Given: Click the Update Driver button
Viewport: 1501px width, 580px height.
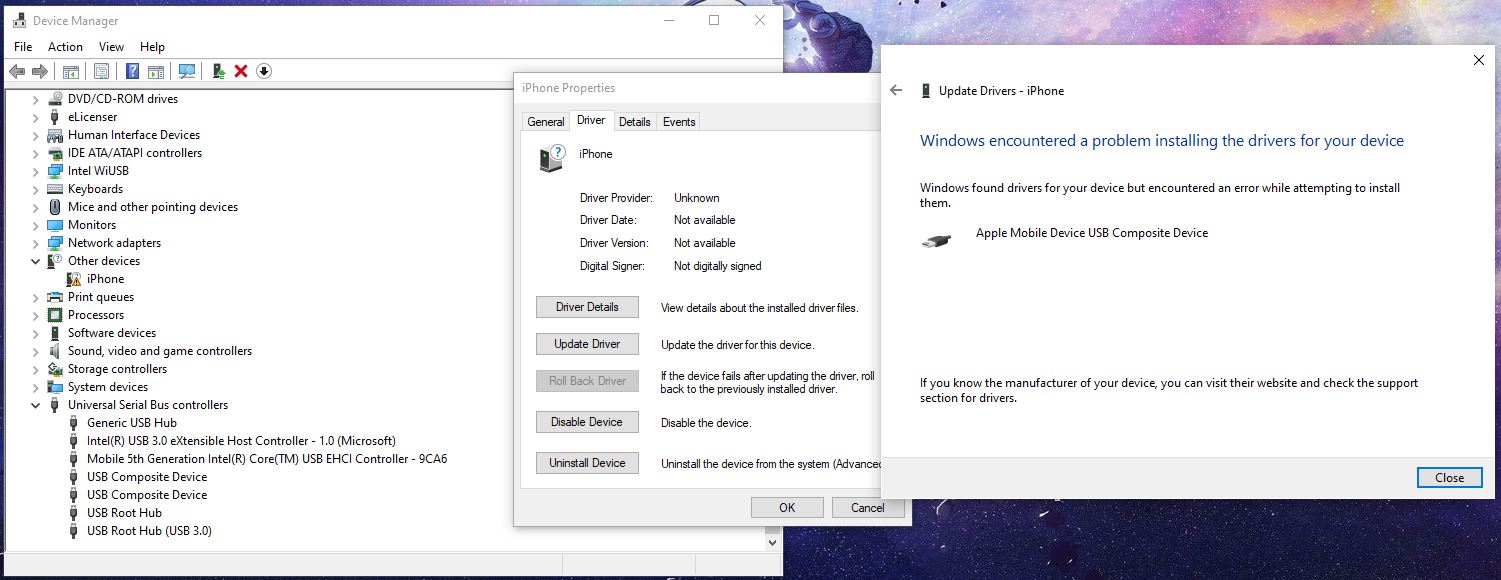Looking at the screenshot, I should coord(587,344).
